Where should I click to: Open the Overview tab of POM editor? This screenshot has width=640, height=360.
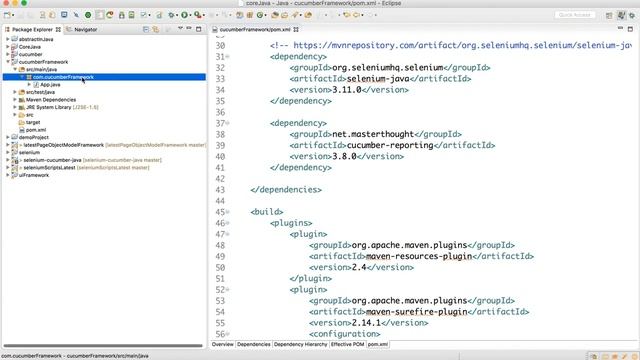[x=222, y=344]
